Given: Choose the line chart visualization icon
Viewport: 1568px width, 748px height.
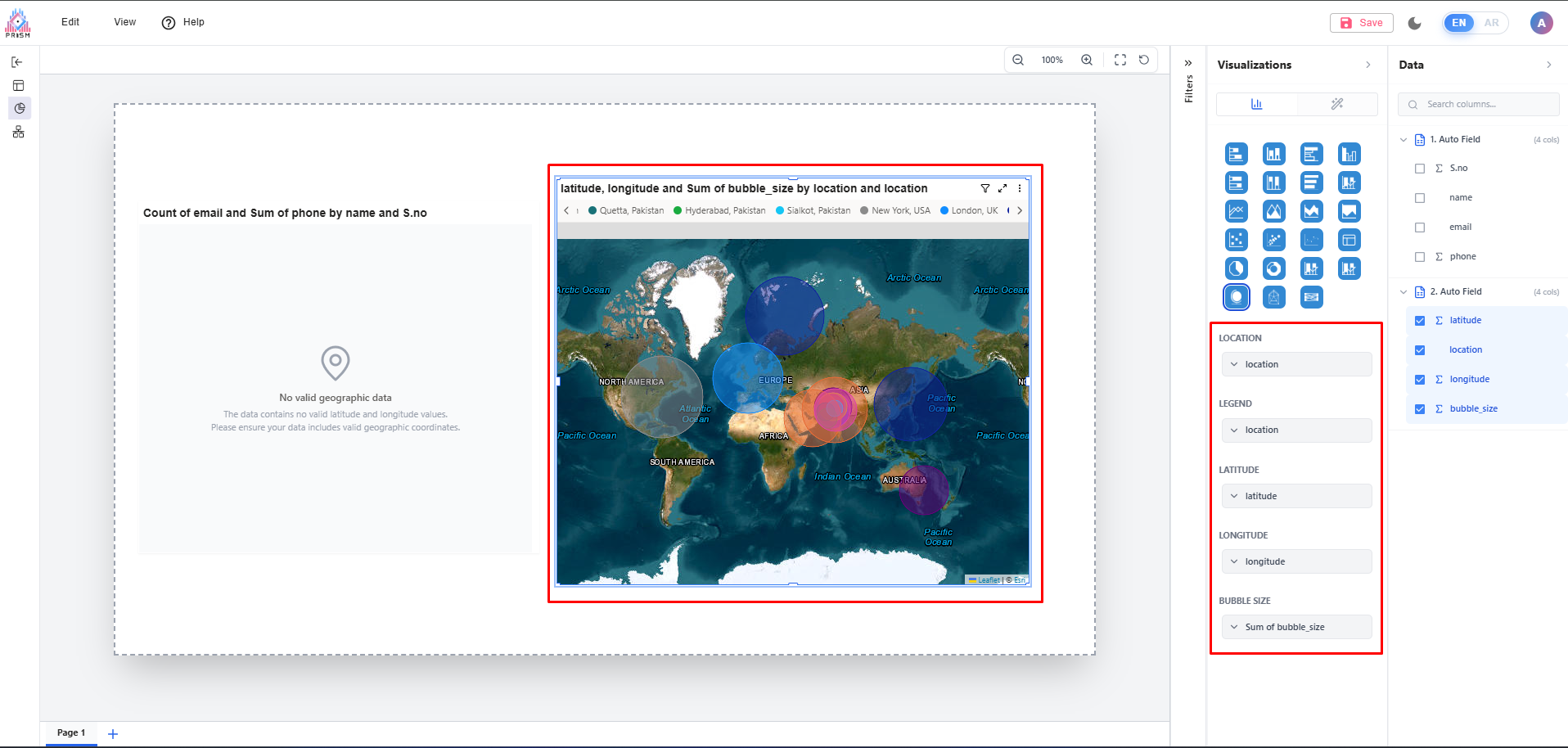Looking at the screenshot, I should tap(1236, 211).
